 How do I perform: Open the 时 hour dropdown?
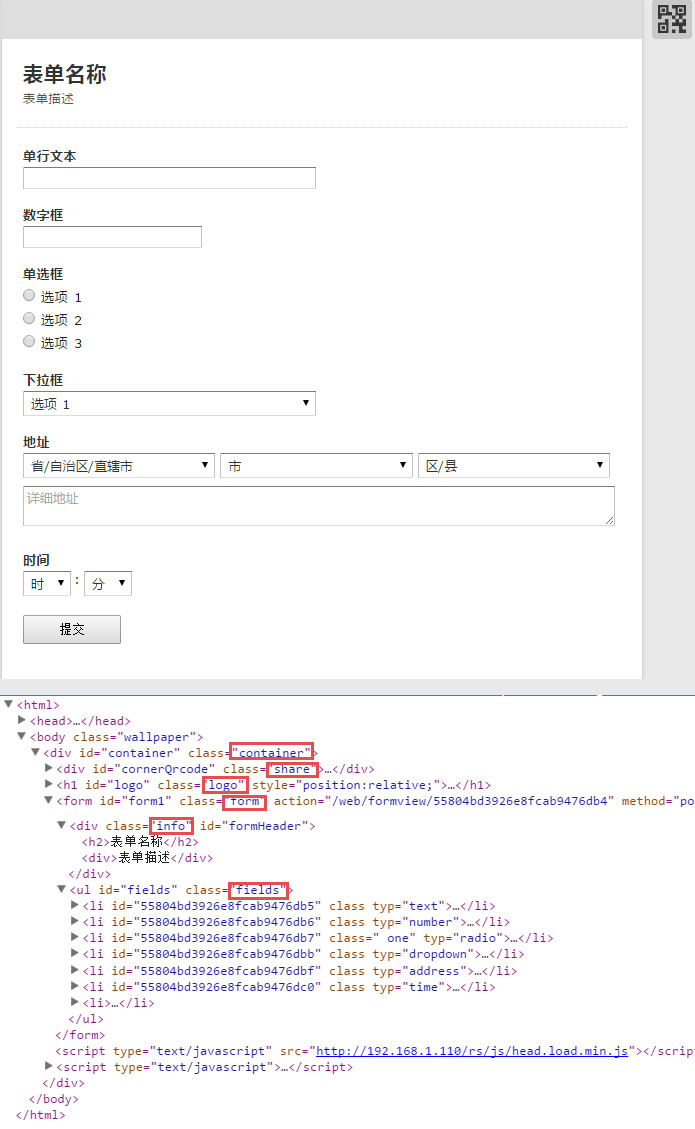(x=47, y=583)
